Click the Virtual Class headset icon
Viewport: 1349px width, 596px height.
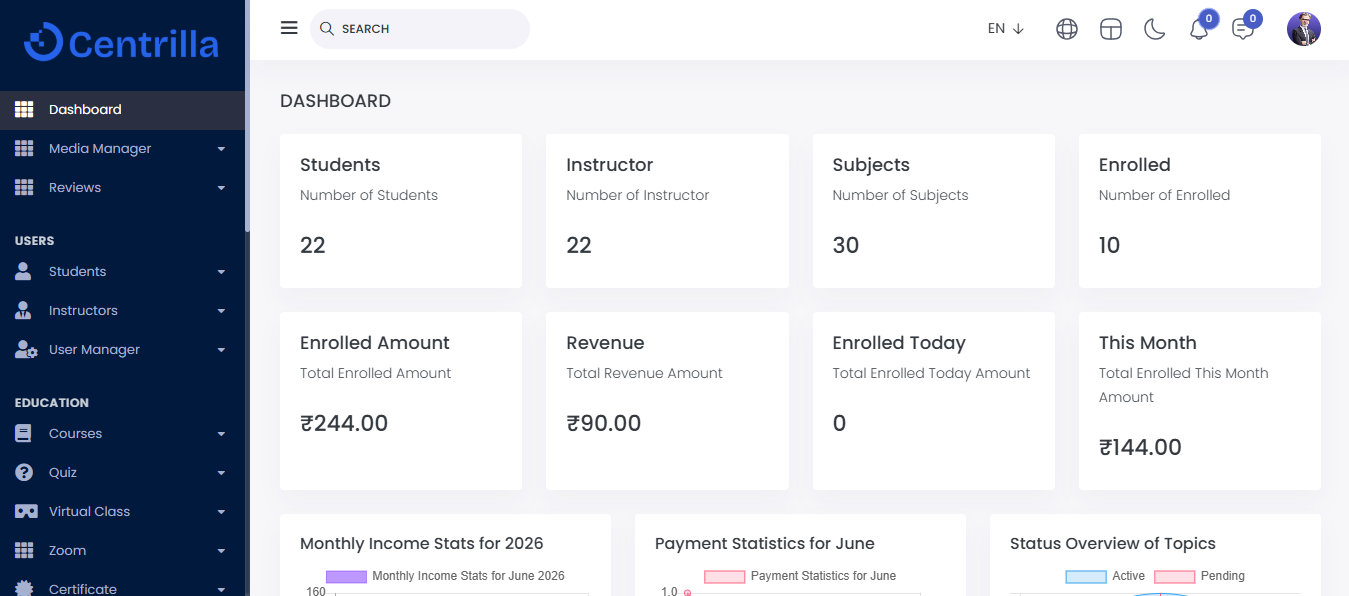pyautogui.click(x=26, y=511)
